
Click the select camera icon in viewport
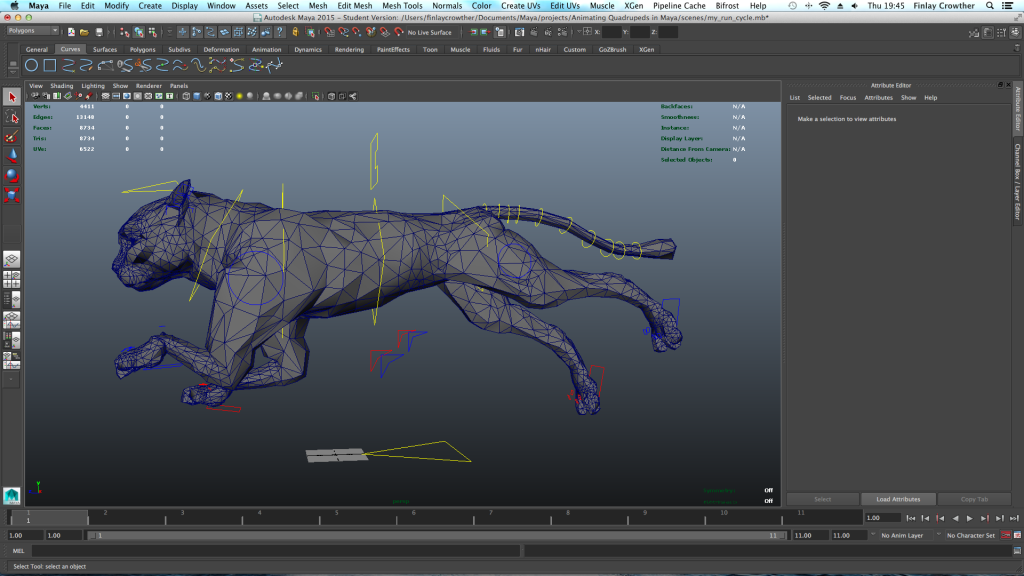35,97
